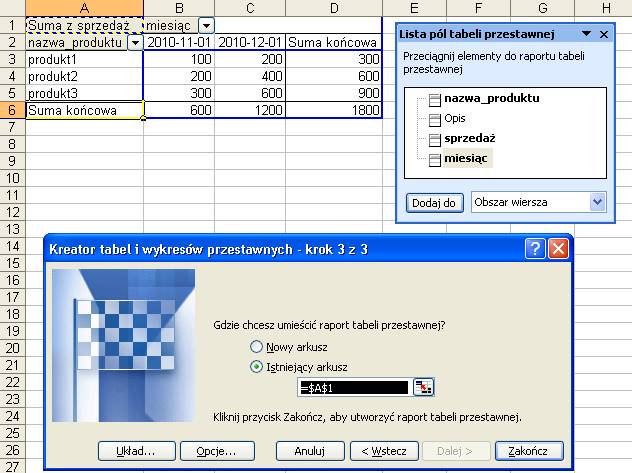
Task: Click the Zakończ button to finish
Action: [529, 451]
